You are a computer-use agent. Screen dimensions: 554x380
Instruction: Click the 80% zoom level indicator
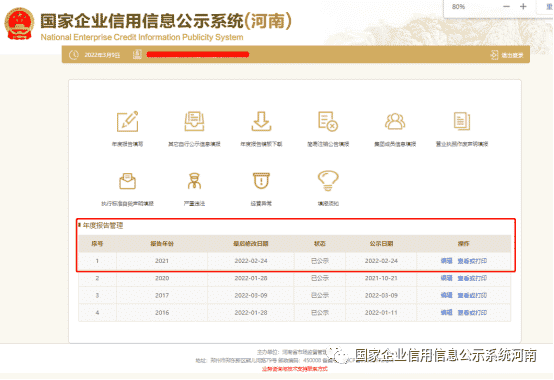click(x=458, y=6)
